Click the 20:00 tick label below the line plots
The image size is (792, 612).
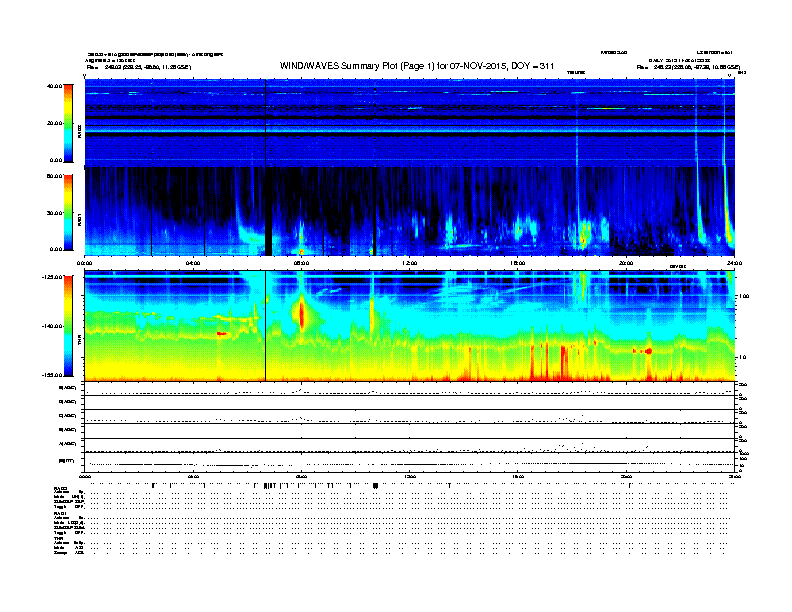626,476
